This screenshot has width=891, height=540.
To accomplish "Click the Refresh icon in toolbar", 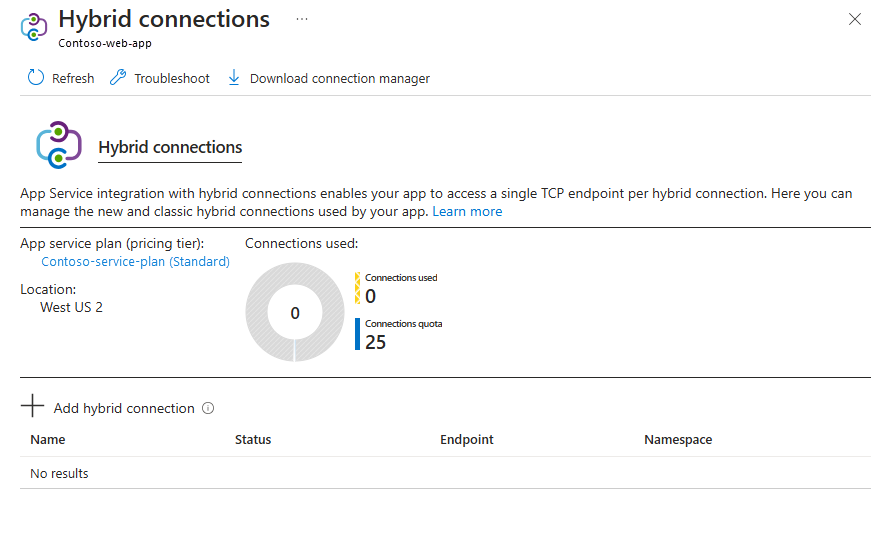I will 36,78.
